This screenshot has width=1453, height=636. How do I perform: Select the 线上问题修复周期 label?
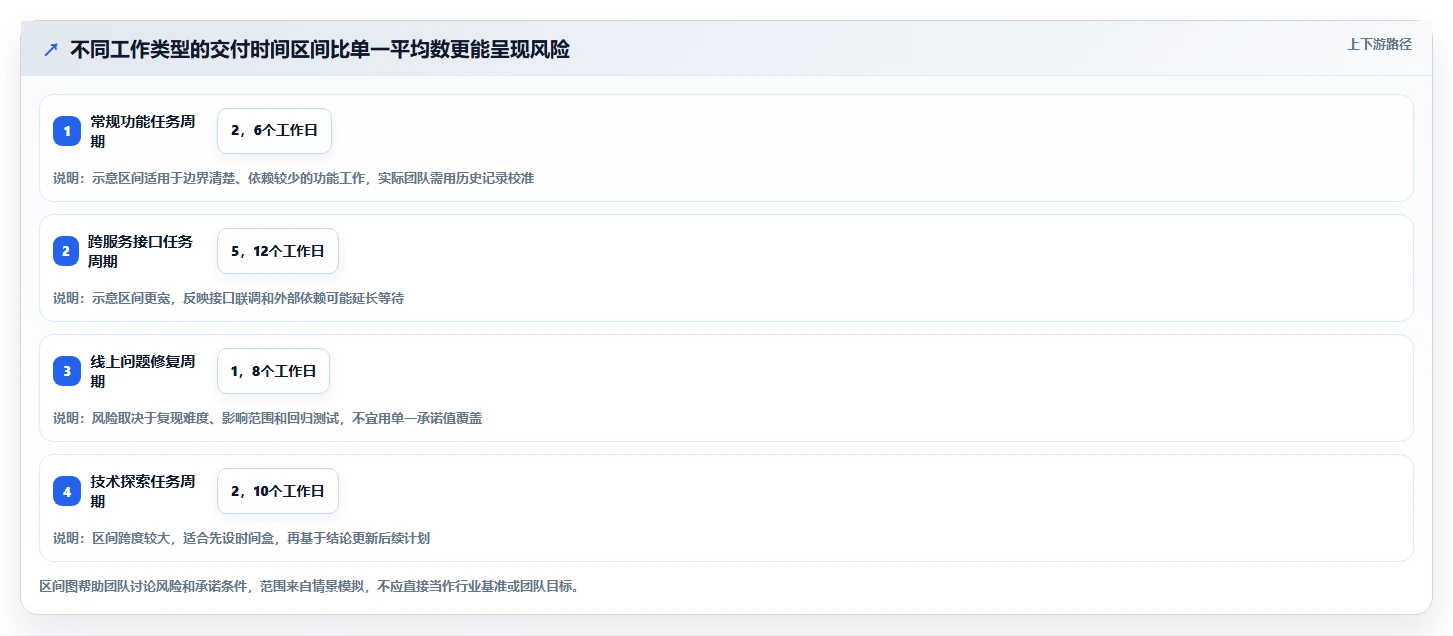(143, 371)
